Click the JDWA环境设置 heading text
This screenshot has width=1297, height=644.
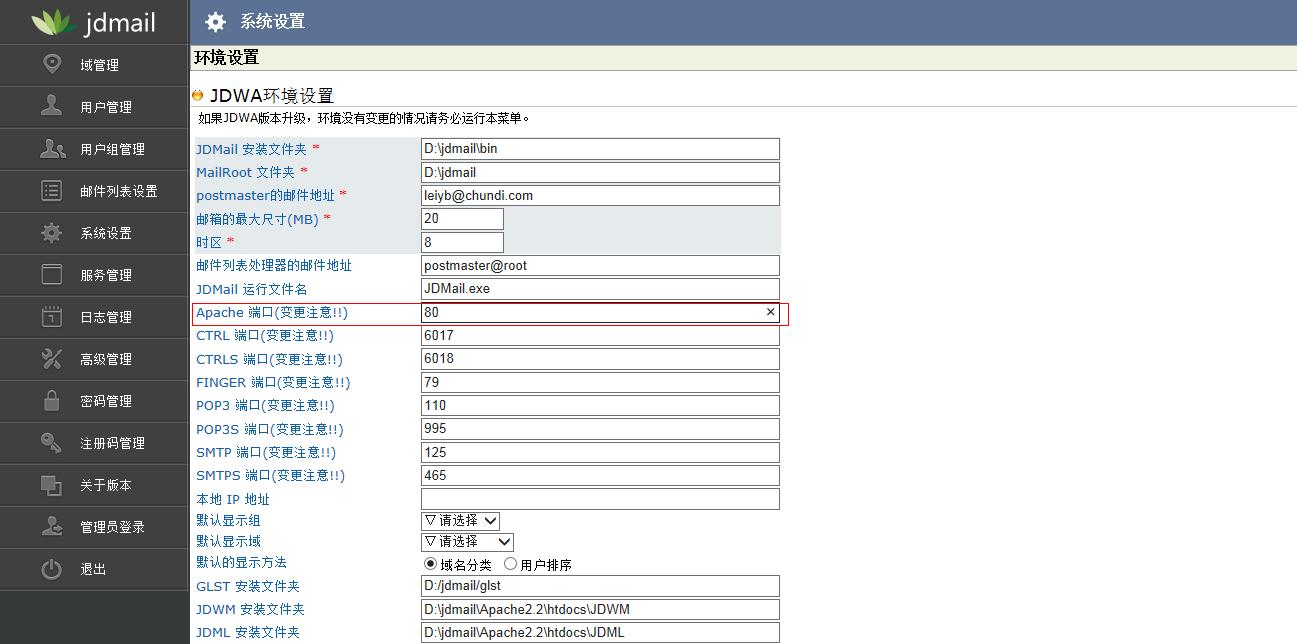(271, 96)
